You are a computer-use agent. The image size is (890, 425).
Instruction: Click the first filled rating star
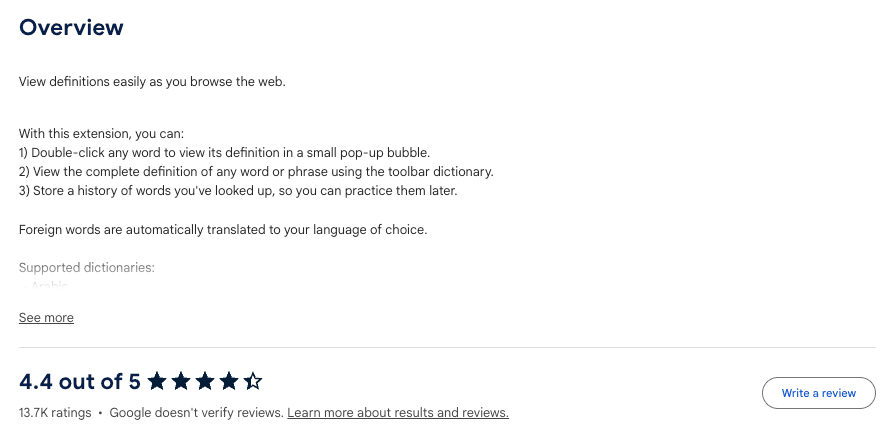tap(157, 381)
